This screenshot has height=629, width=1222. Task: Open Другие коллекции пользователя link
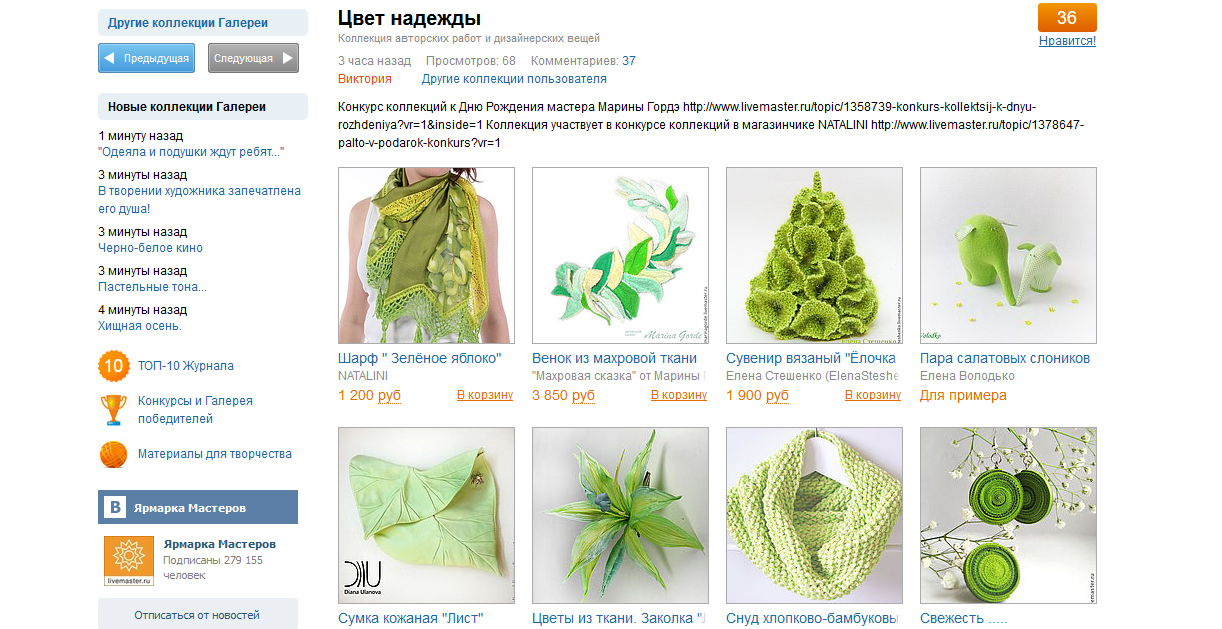pos(514,79)
